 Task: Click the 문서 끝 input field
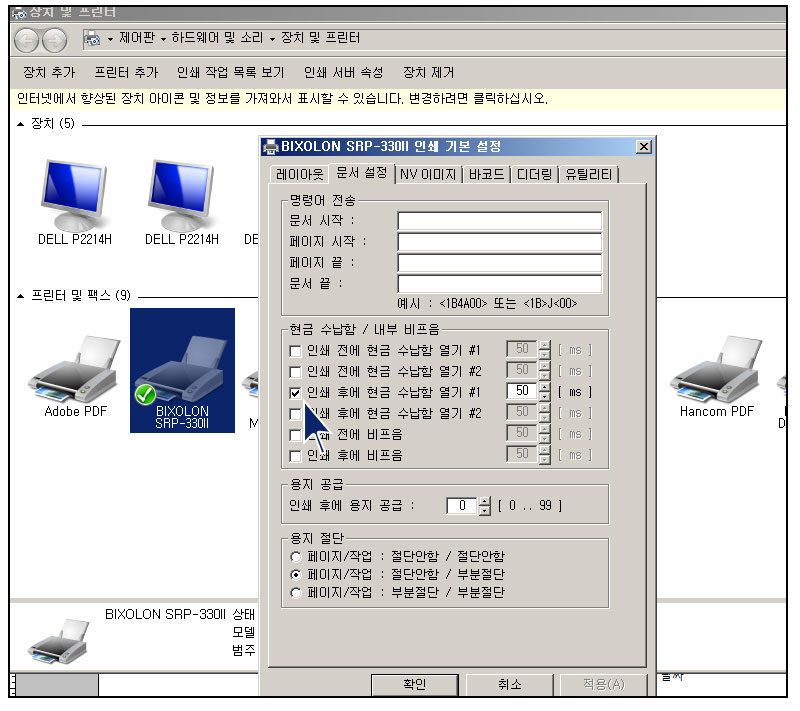click(499, 284)
